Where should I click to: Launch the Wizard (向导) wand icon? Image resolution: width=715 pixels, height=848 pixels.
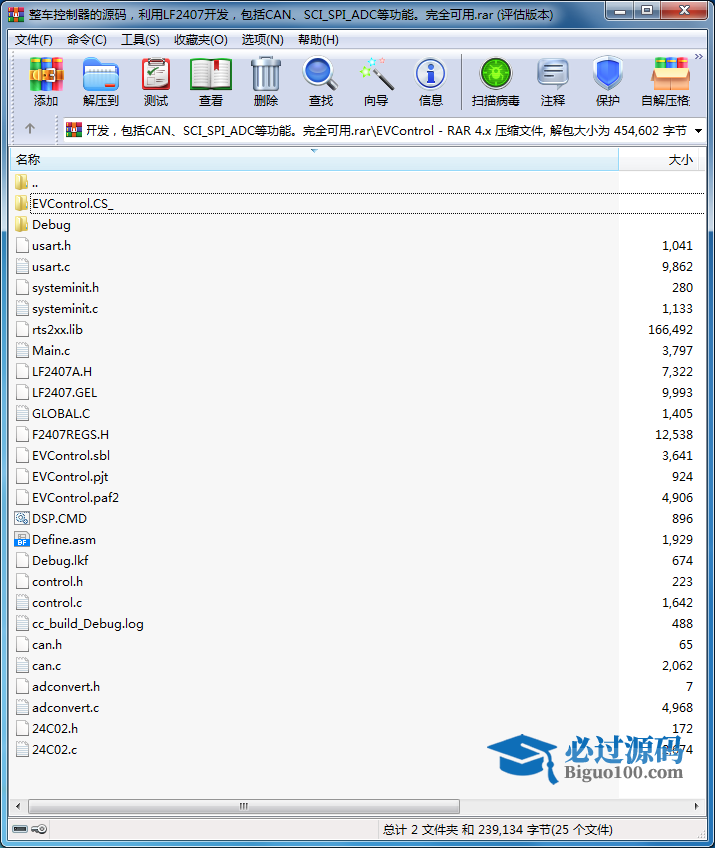click(376, 82)
